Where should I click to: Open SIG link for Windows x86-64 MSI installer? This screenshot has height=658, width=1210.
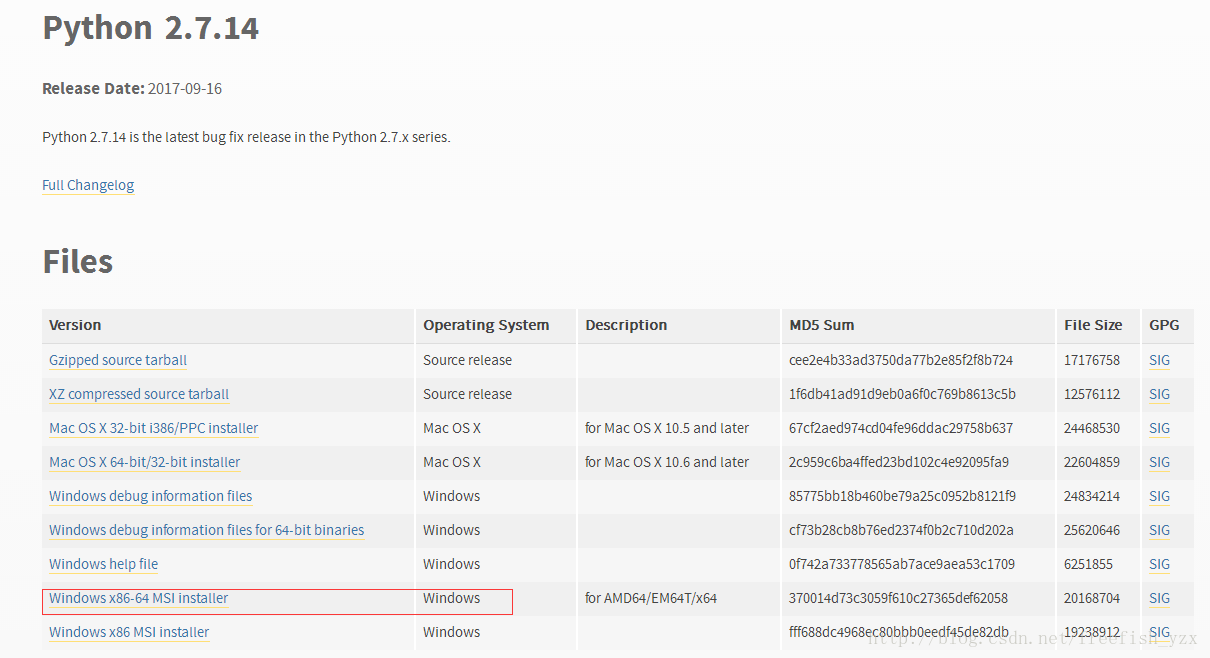coord(1159,598)
